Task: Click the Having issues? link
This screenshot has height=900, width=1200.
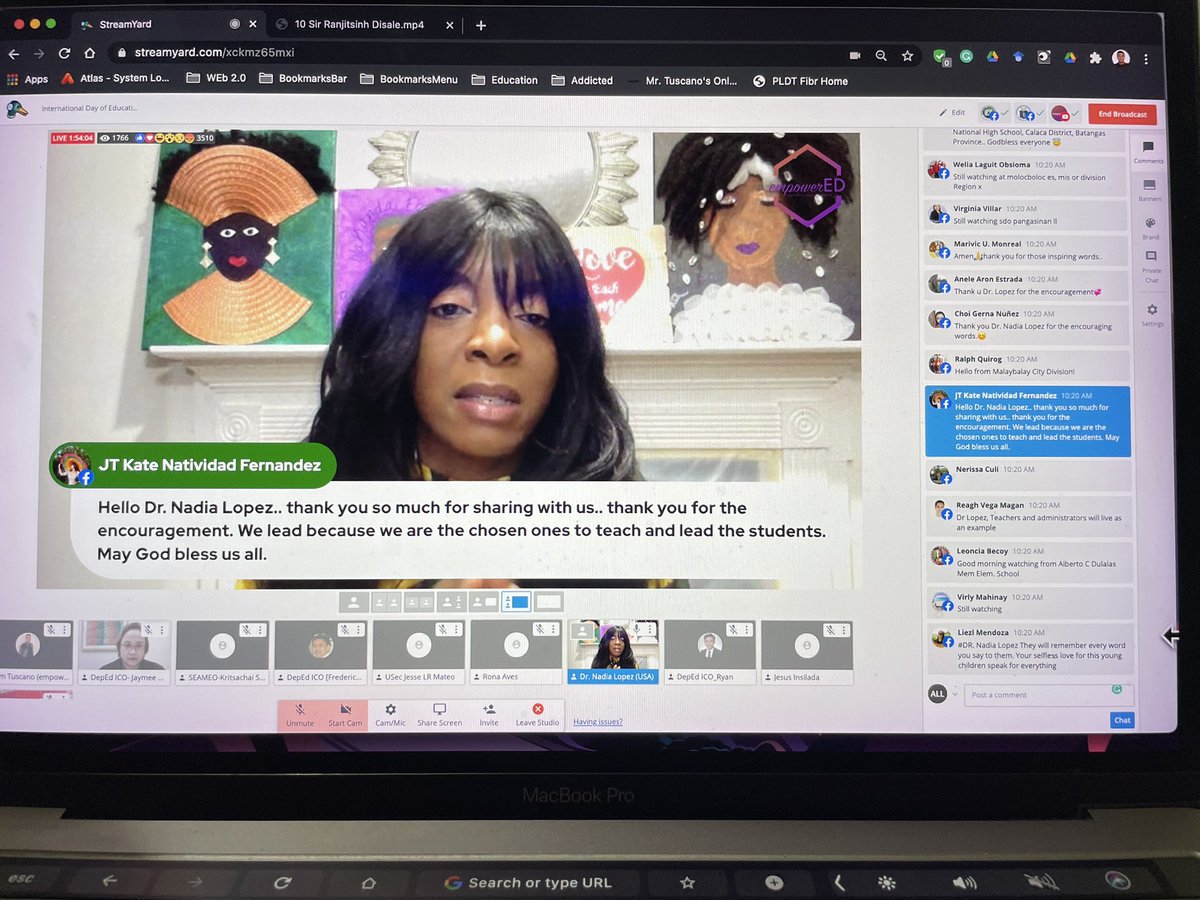Action: pos(597,721)
